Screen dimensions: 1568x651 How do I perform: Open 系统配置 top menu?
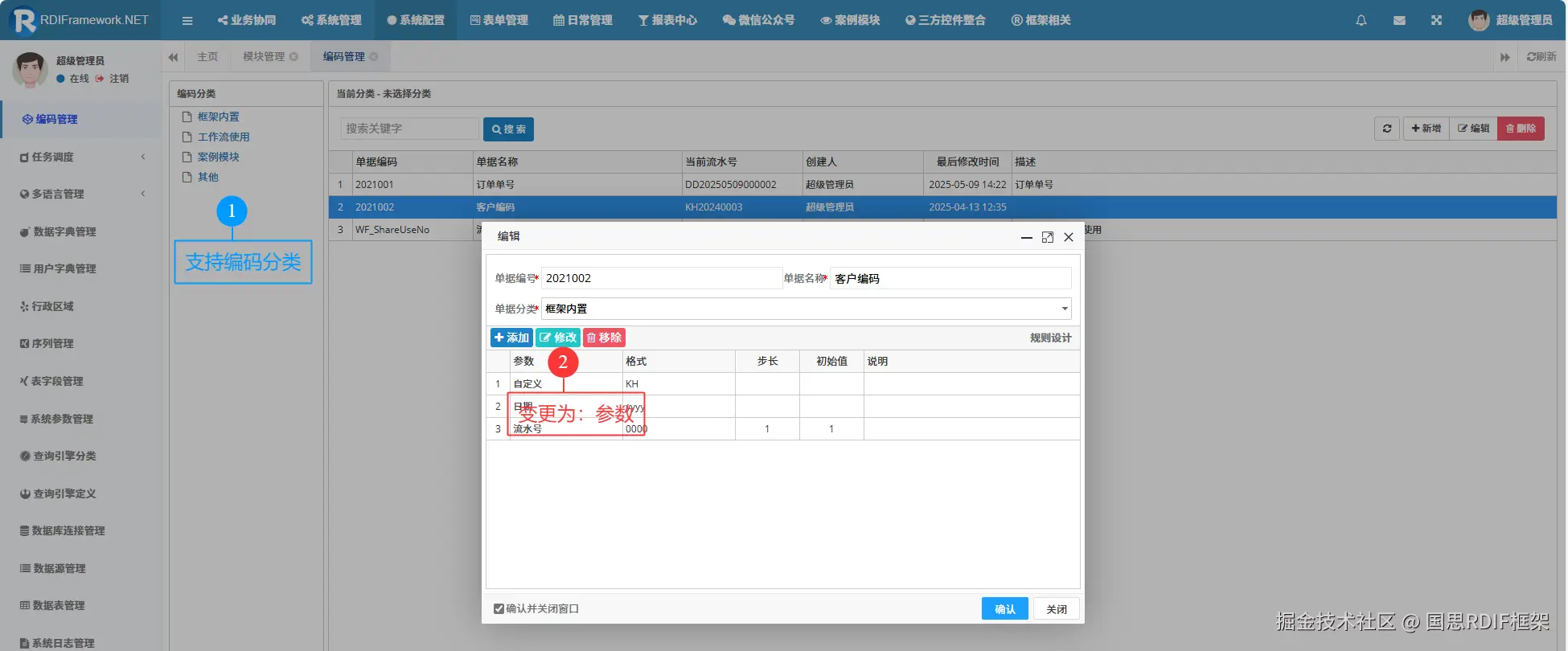click(415, 20)
